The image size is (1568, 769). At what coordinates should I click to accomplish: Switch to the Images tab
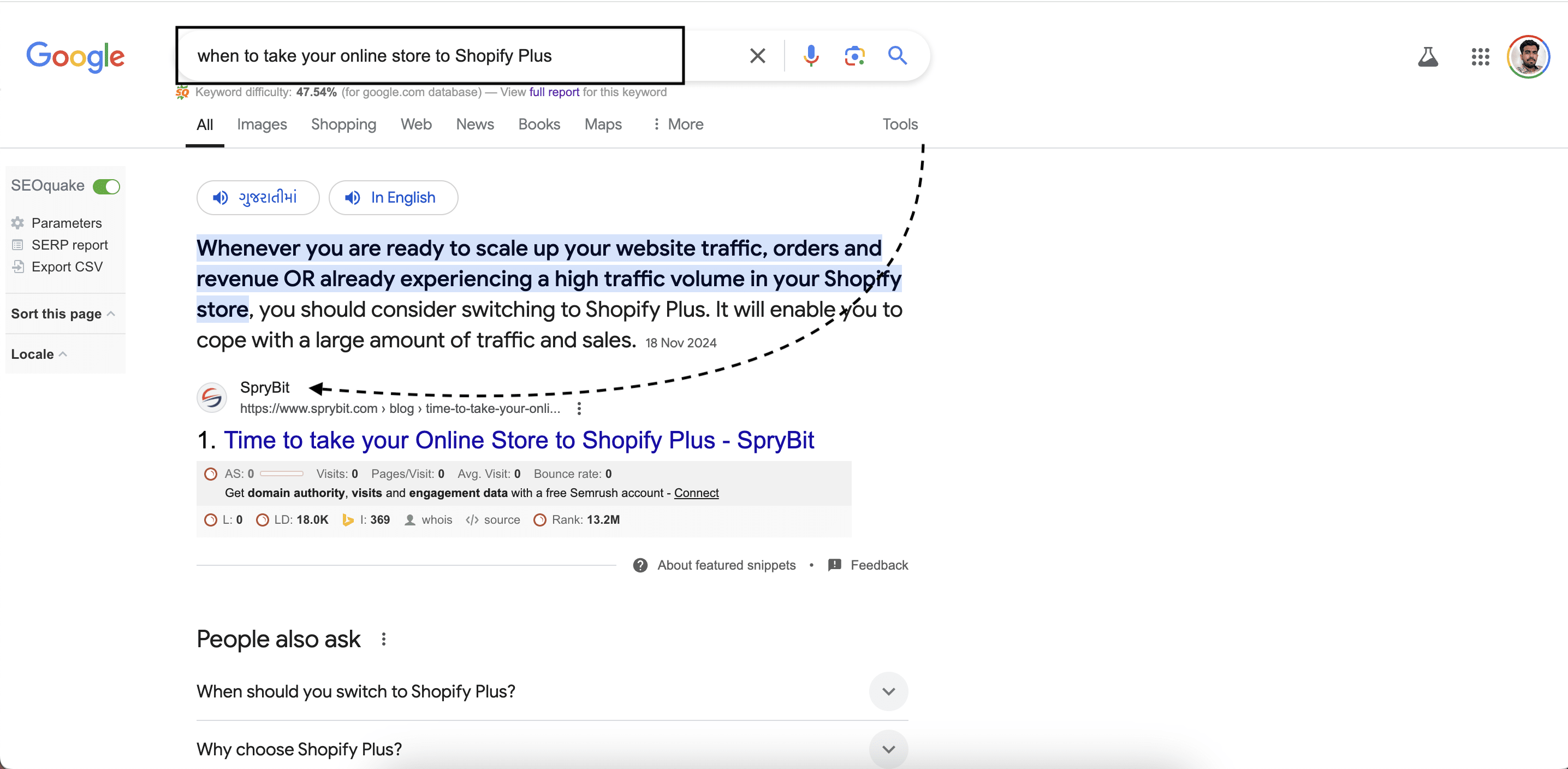pos(262,124)
